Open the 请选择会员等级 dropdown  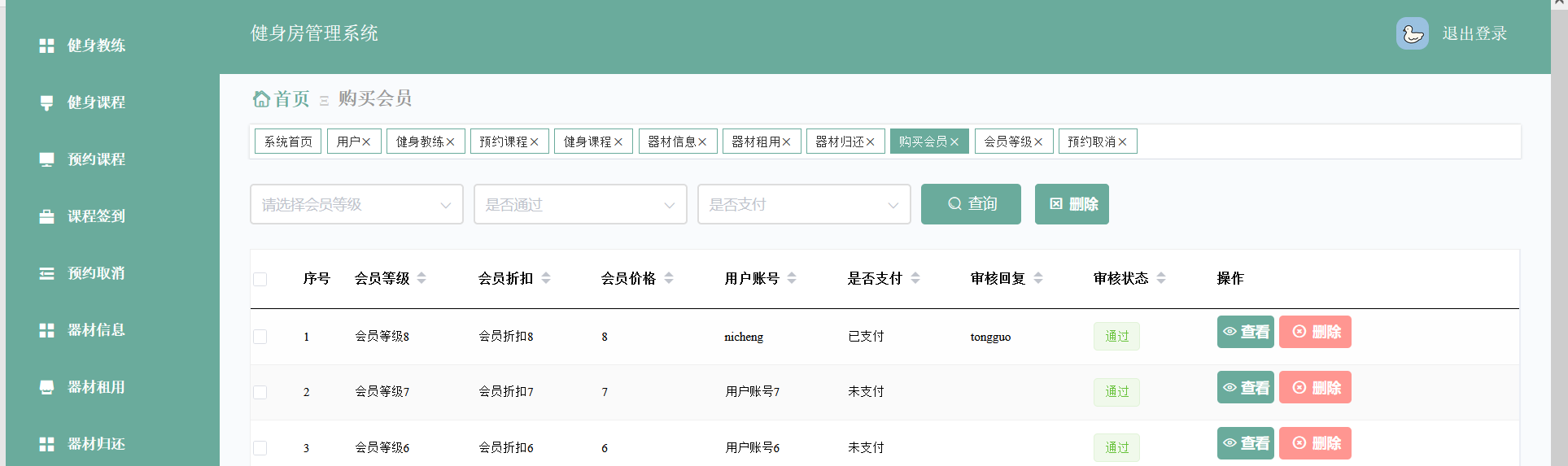pyautogui.click(x=356, y=204)
